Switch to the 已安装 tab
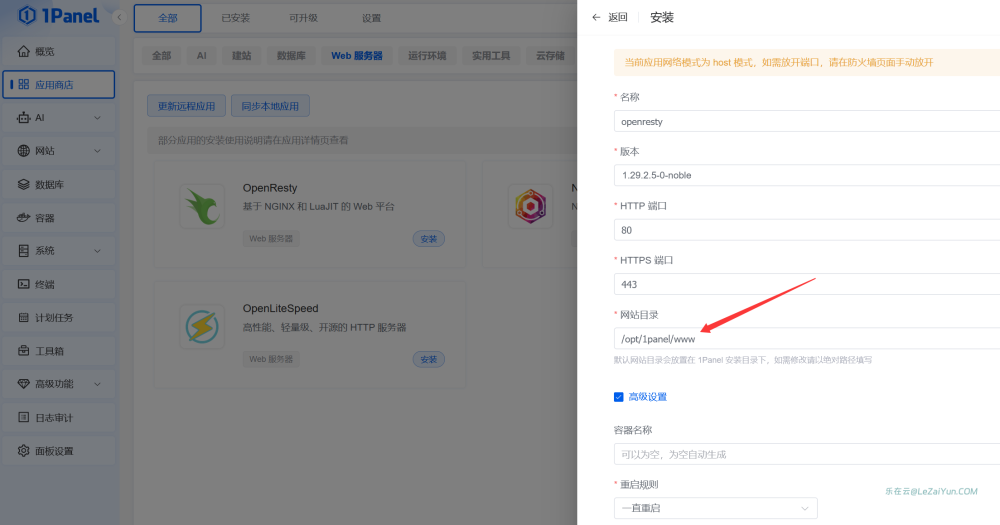Viewport: 1000px width, 525px height. point(235,18)
